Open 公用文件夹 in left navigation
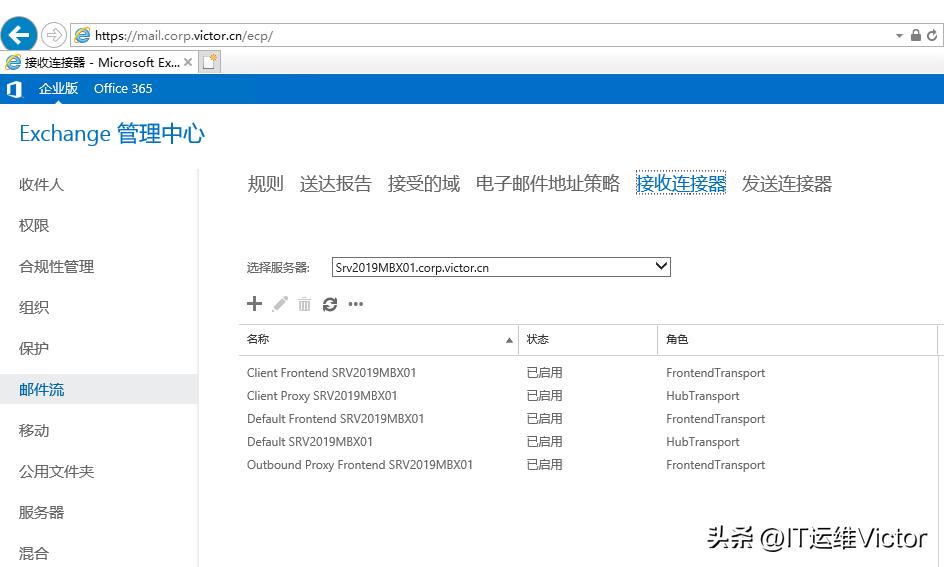Screen dimensions: 944x567 point(56,471)
